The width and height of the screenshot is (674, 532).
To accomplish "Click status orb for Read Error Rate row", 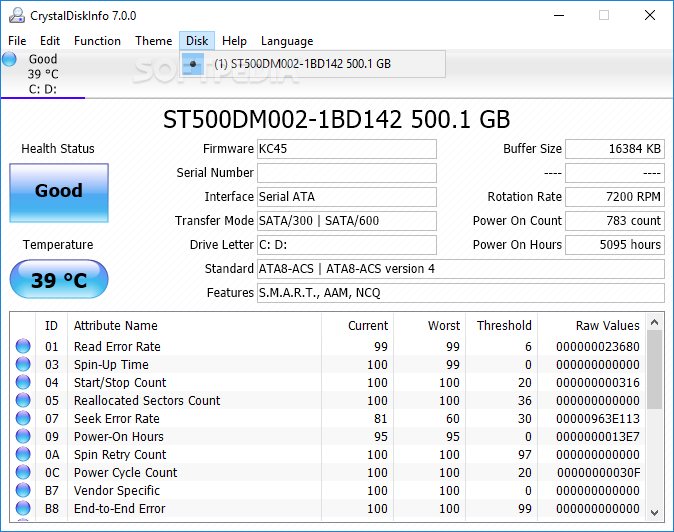I will tap(23, 346).
